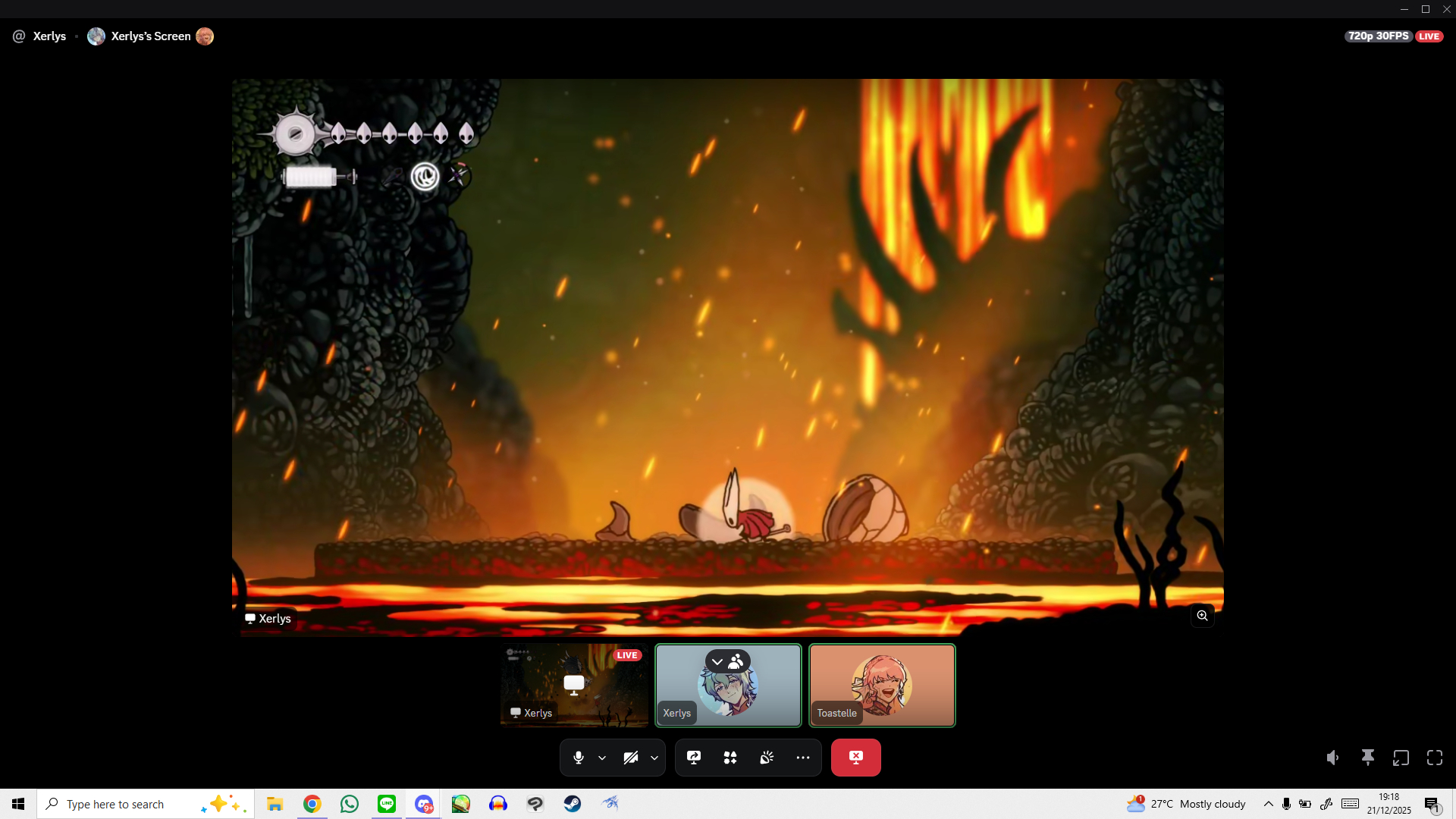Click the 720p 30FPS quality badge
The height and width of the screenshot is (819, 1456).
(x=1378, y=36)
